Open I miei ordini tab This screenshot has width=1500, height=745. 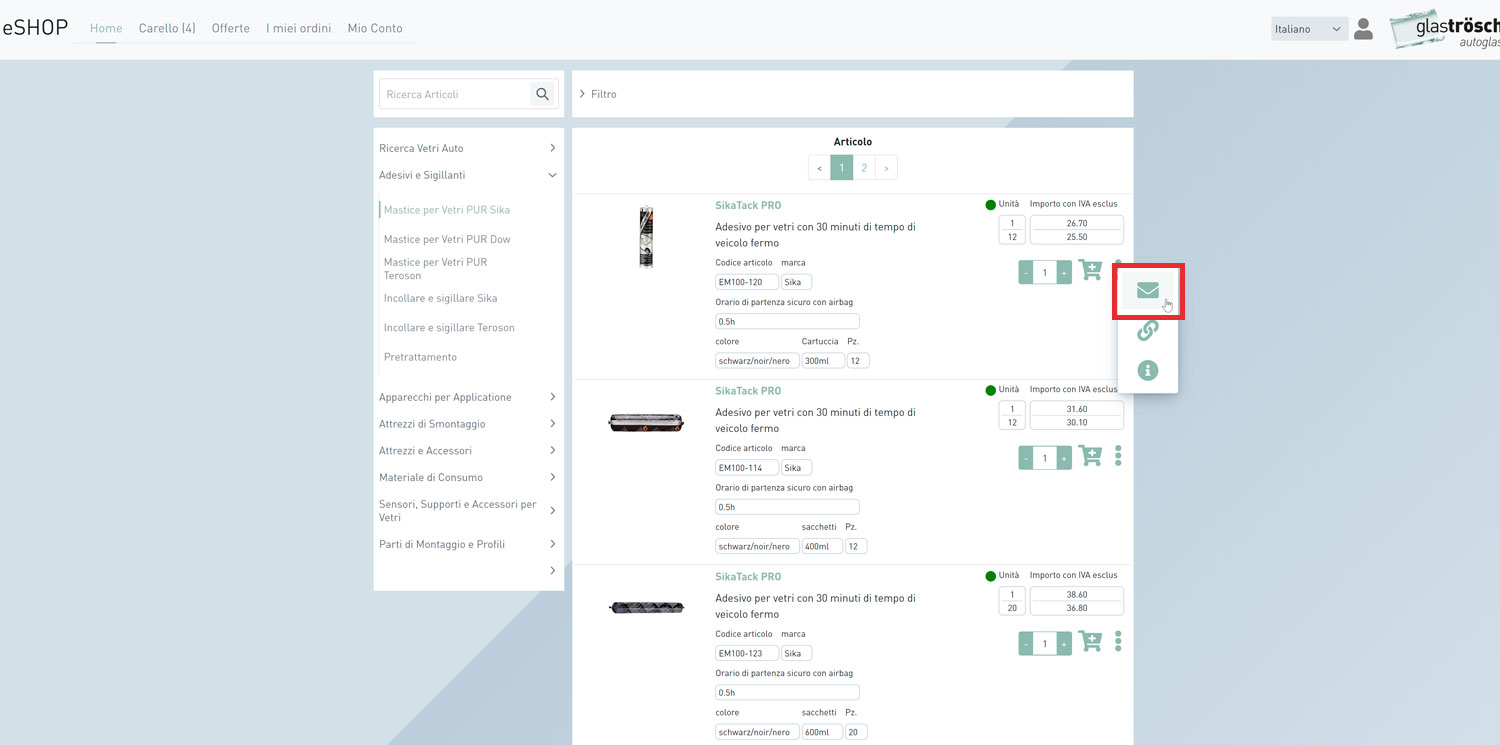coord(299,28)
